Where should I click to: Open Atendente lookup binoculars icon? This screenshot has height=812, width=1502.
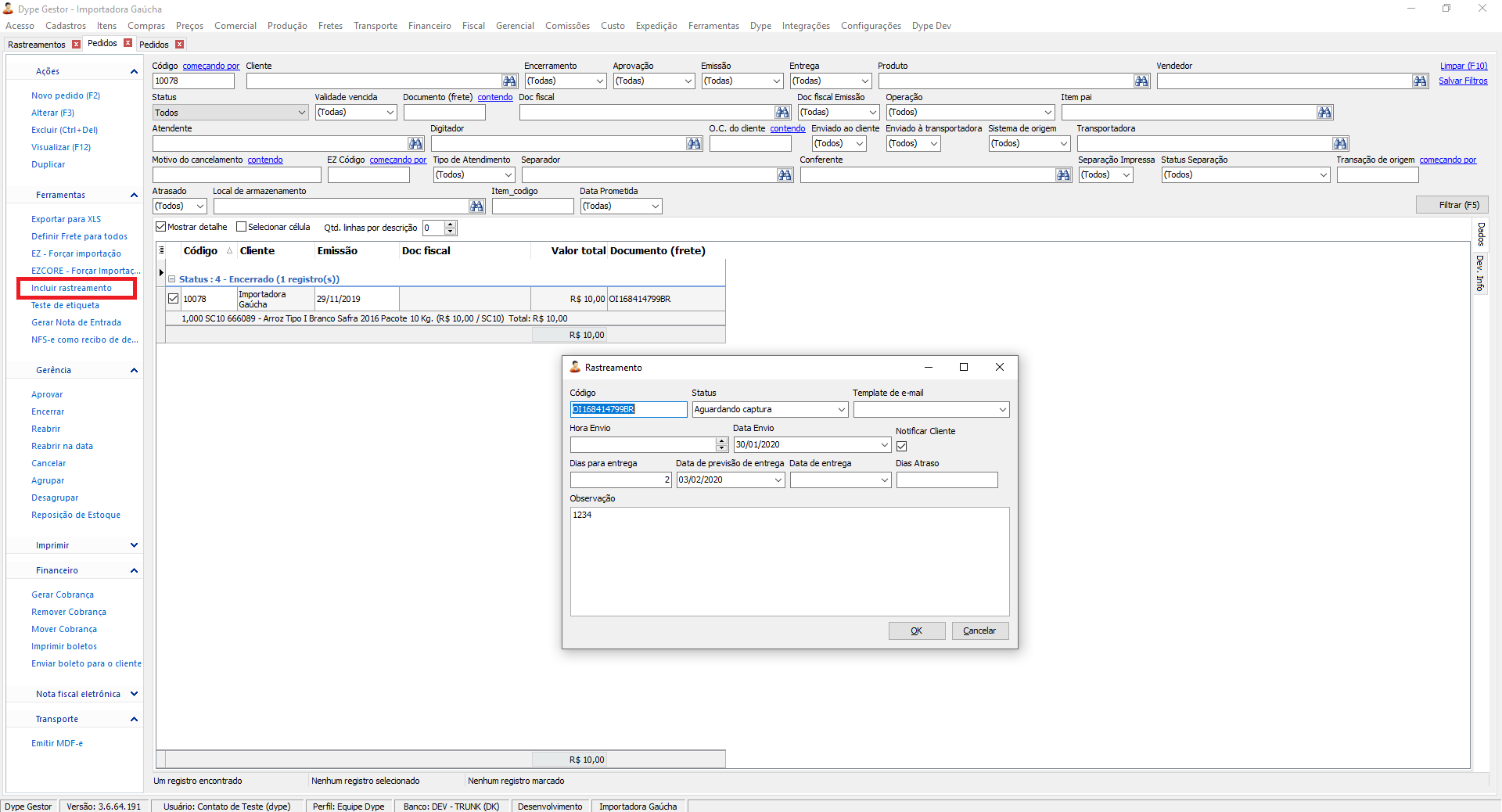click(415, 144)
